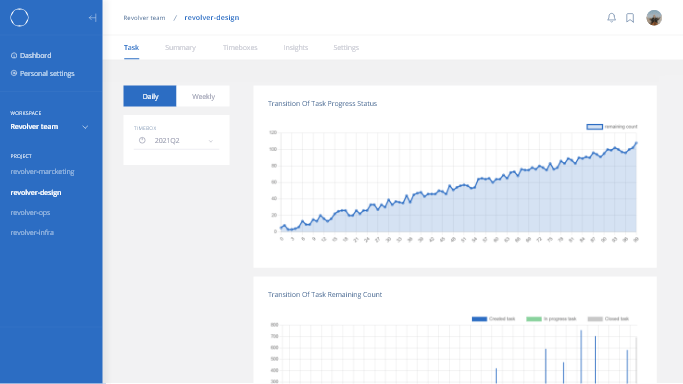Open the 2021Q2 timebox dropdown
683x384 pixels.
click(176, 141)
